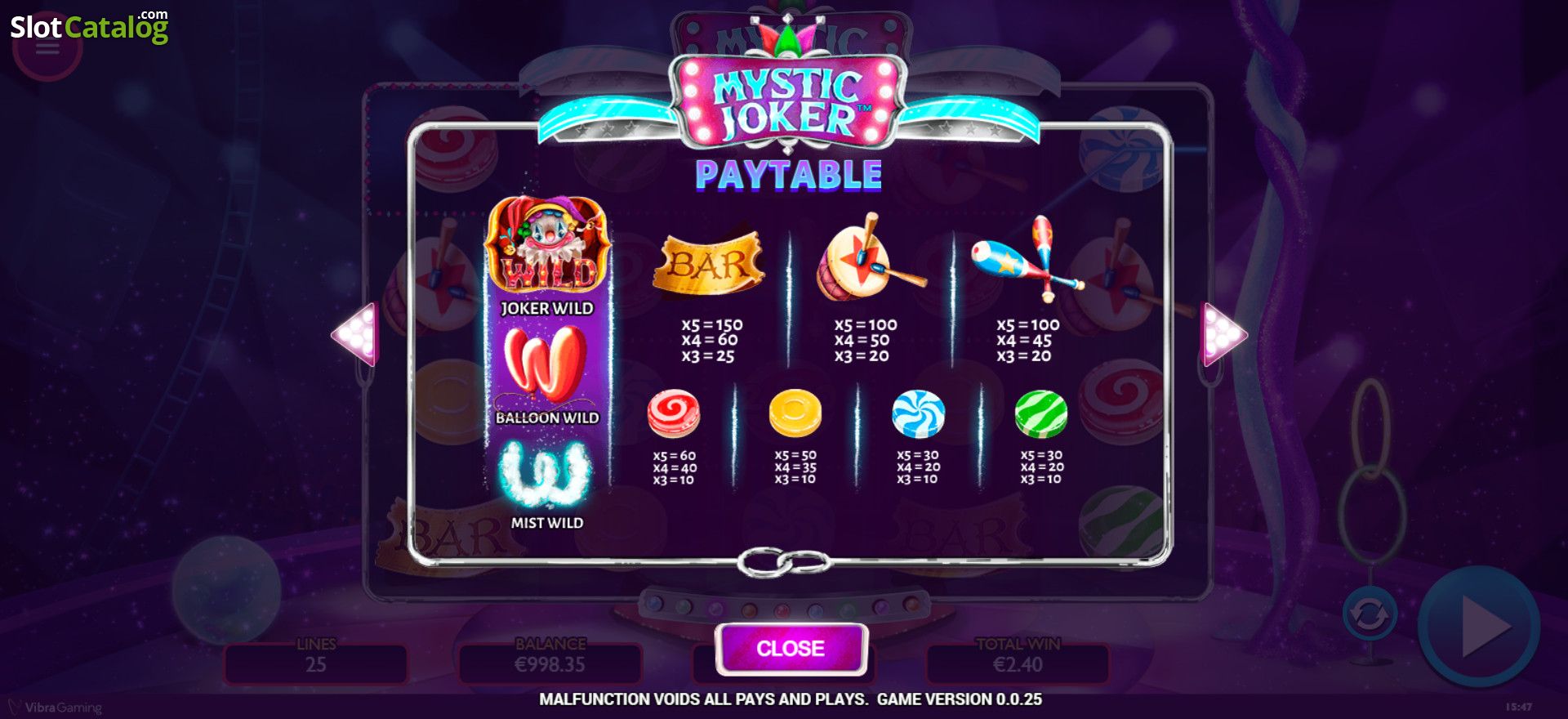Click the red swirl candy symbol

674,413
